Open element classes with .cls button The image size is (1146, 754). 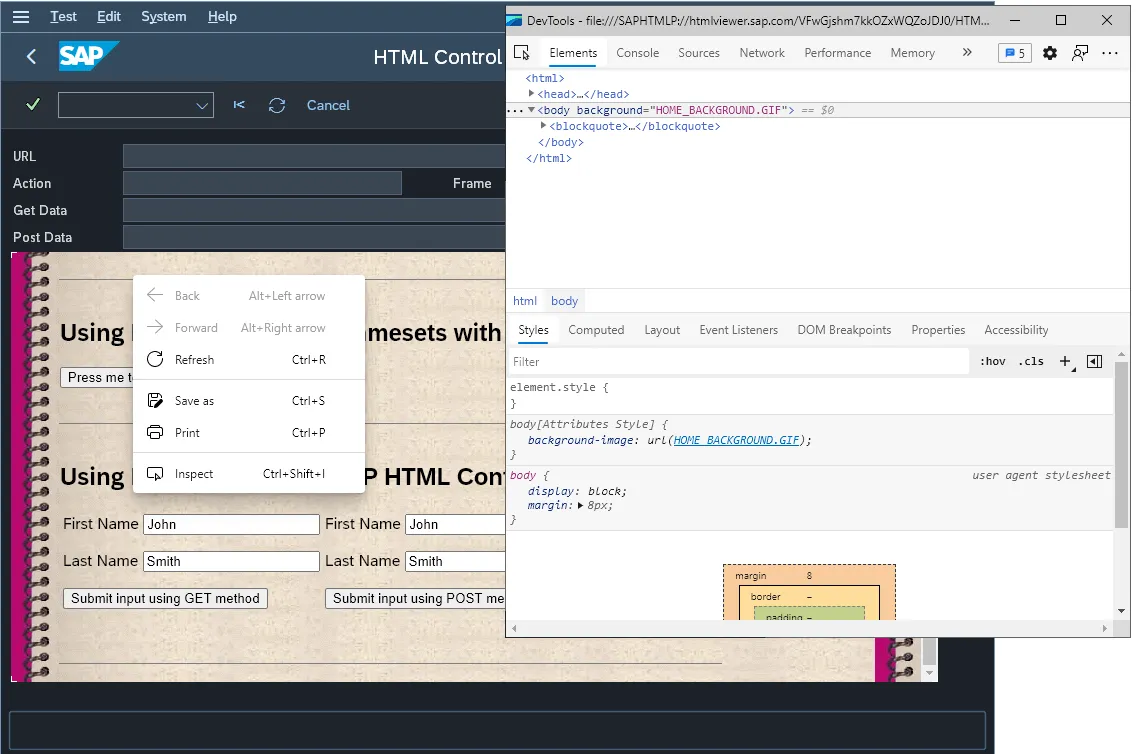click(1030, 361)
